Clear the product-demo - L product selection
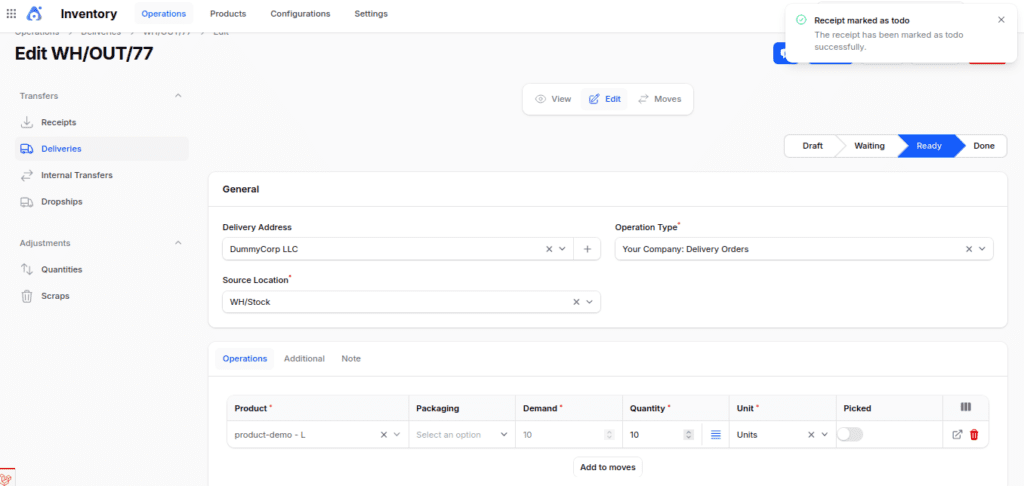The height and width of the screenshot is (486, 1024). coord(384,434)
